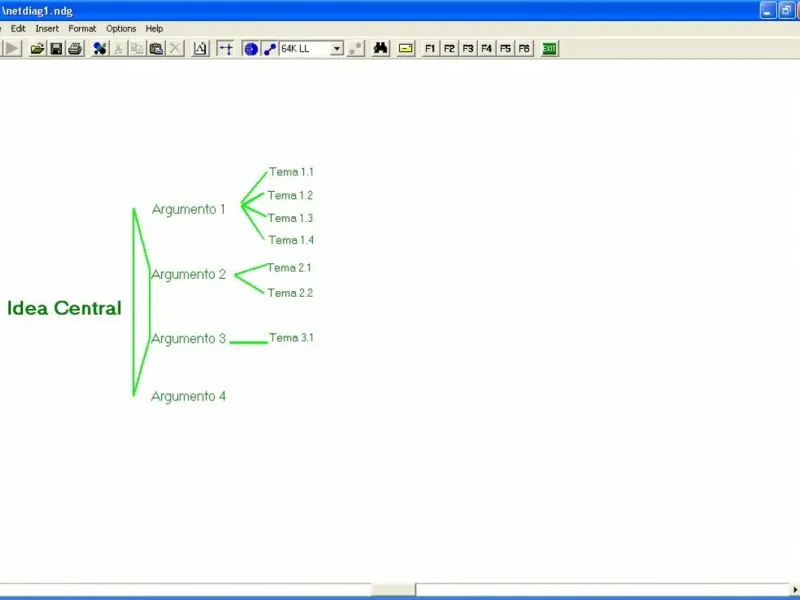Image resolution: width=800 pixels, height=600 pixels.
Task: Select the text tool icon
Action: tap(200, 48)
